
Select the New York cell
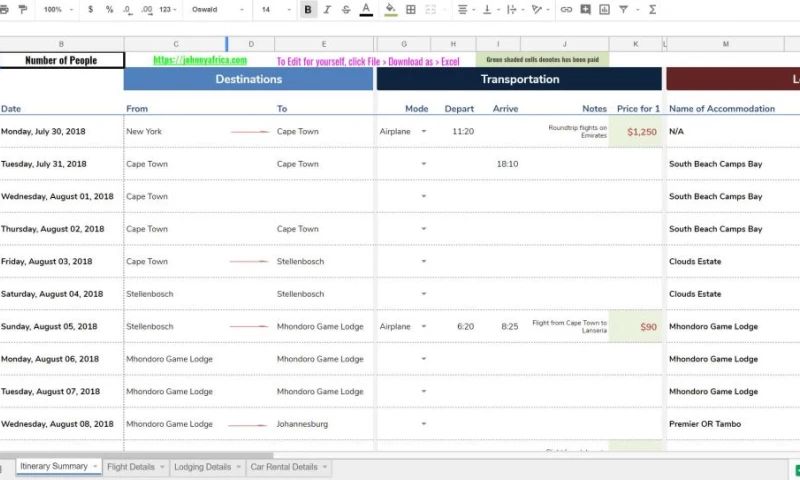click(x=175, y=132)
